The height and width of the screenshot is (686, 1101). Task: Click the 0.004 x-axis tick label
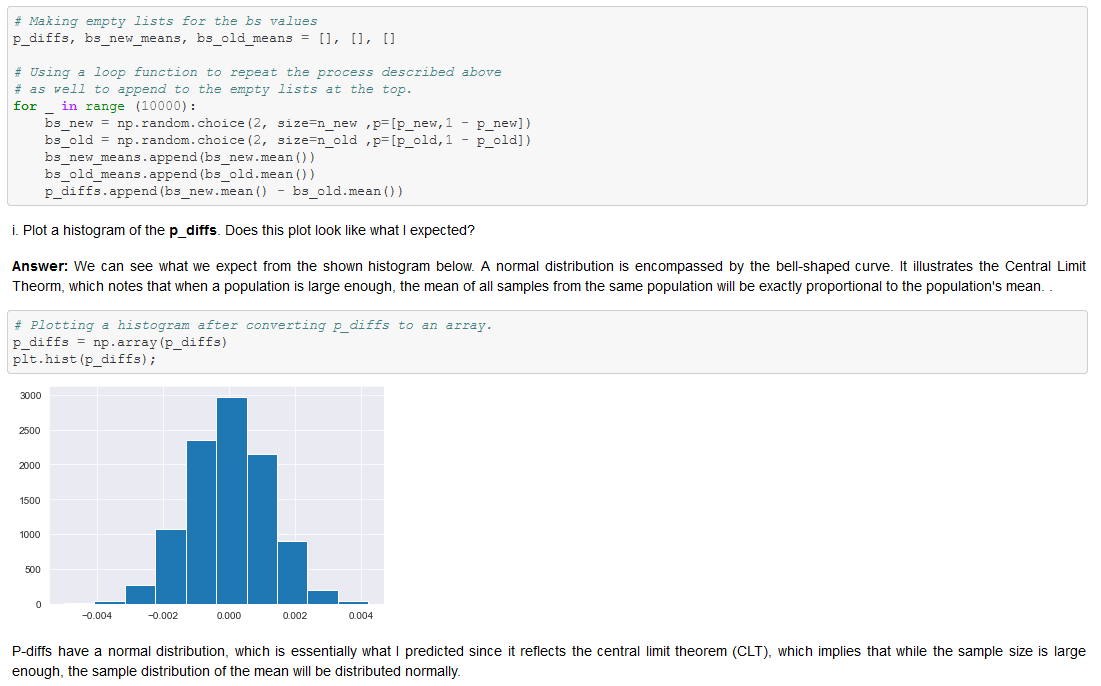coord(360,616)
